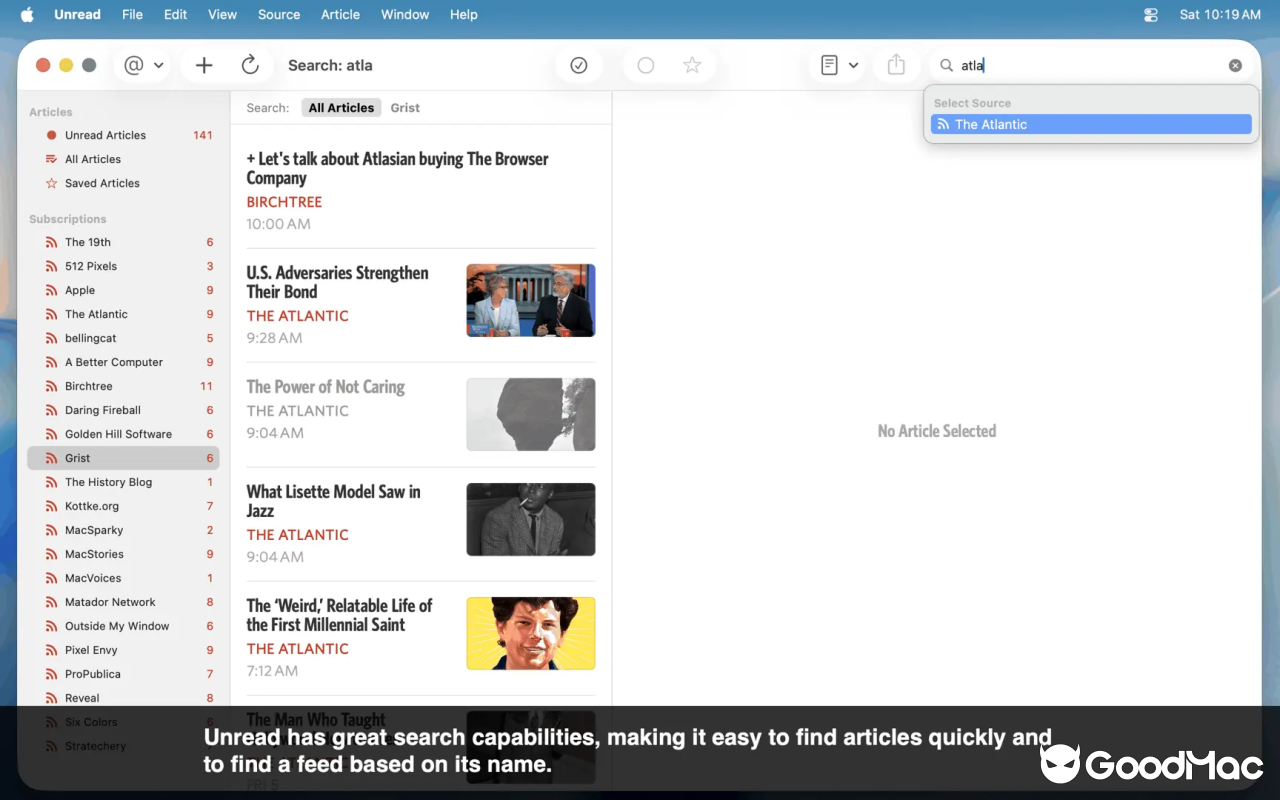Open The Atlantic feed in sidebar
The width and height of the screenshot is (1280, 800).
pos(123,314)
